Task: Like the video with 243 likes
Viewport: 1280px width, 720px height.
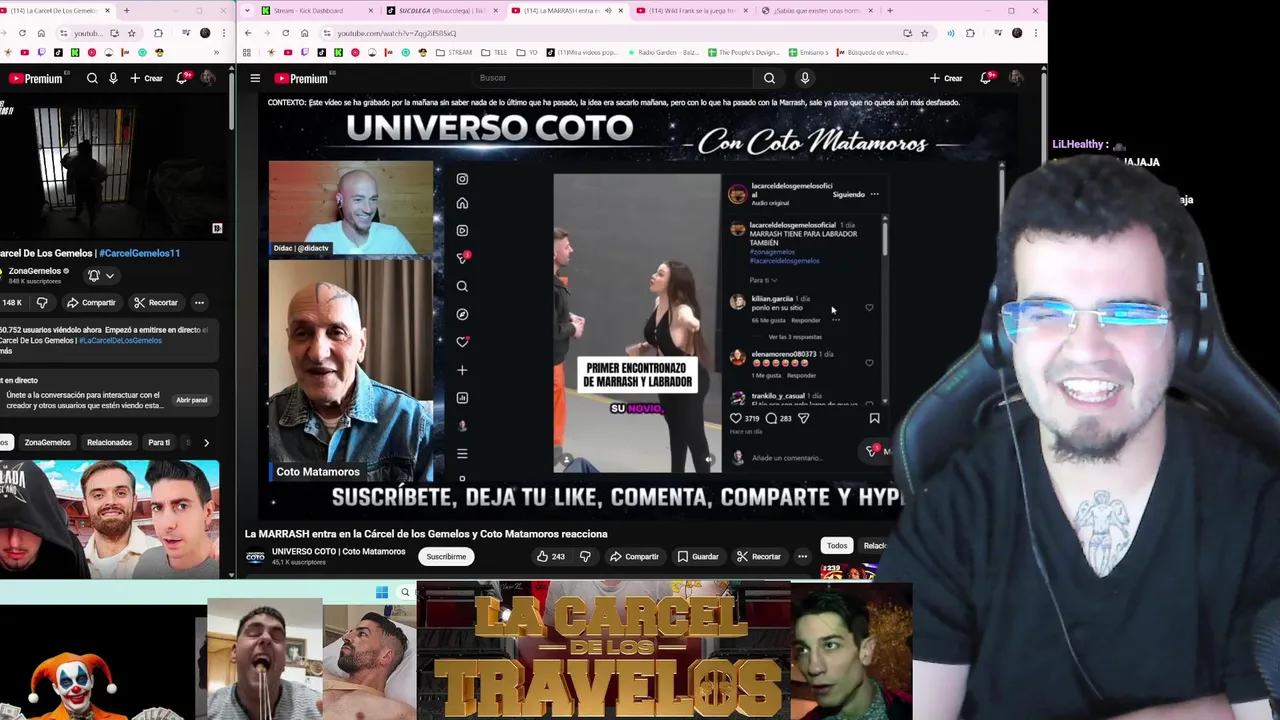Action: pyautogui.click(x=551, y=556)
